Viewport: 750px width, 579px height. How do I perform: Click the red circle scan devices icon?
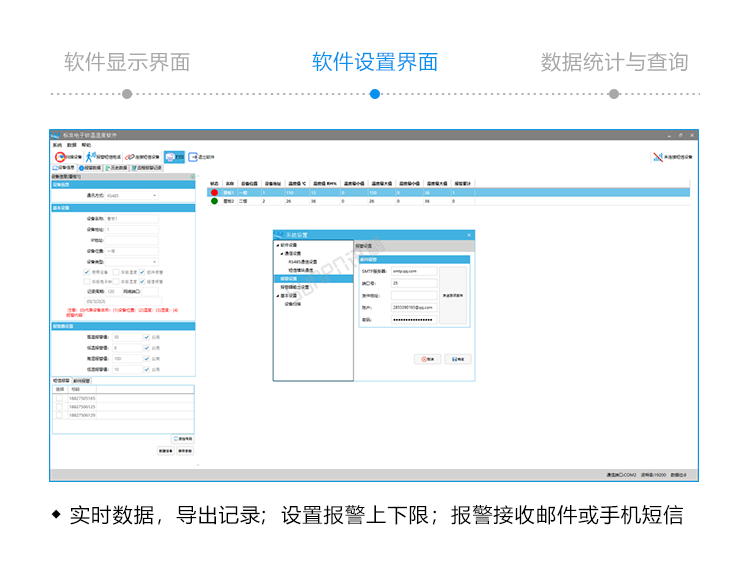click(60, 157)
